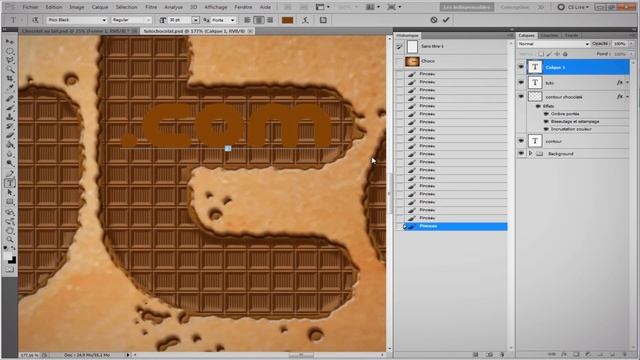Viewport: 640px width, 360px height.
Task: Open the Calque menu
Action: pyautogui.click(x=100, y=7)
